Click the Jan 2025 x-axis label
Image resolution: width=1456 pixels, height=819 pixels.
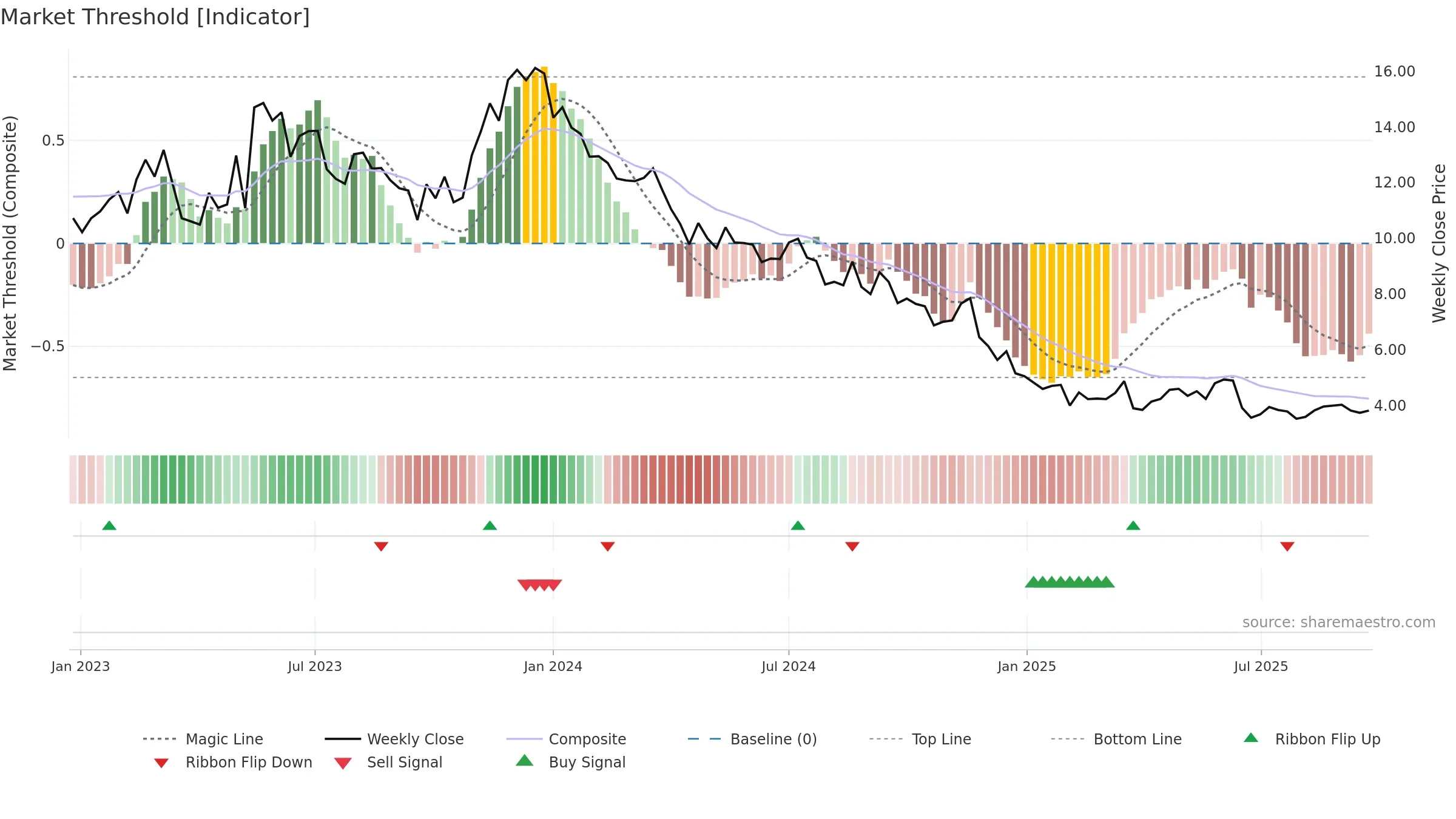(1027, 667)
